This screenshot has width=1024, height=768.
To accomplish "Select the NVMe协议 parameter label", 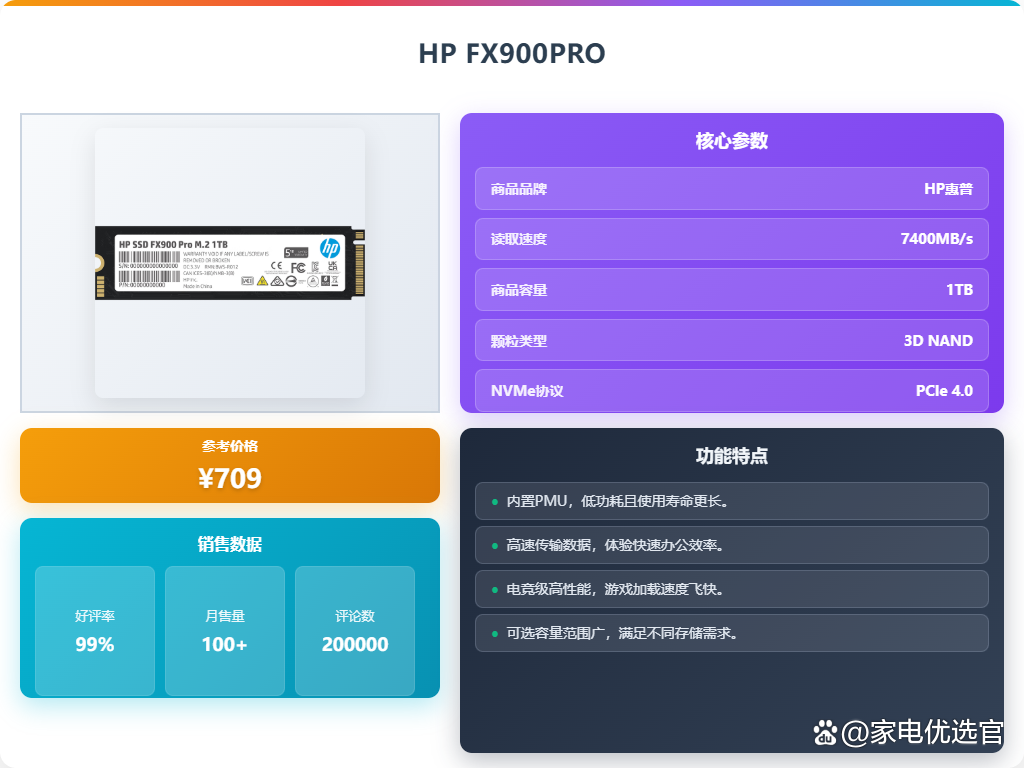I will tap(527, 391).
